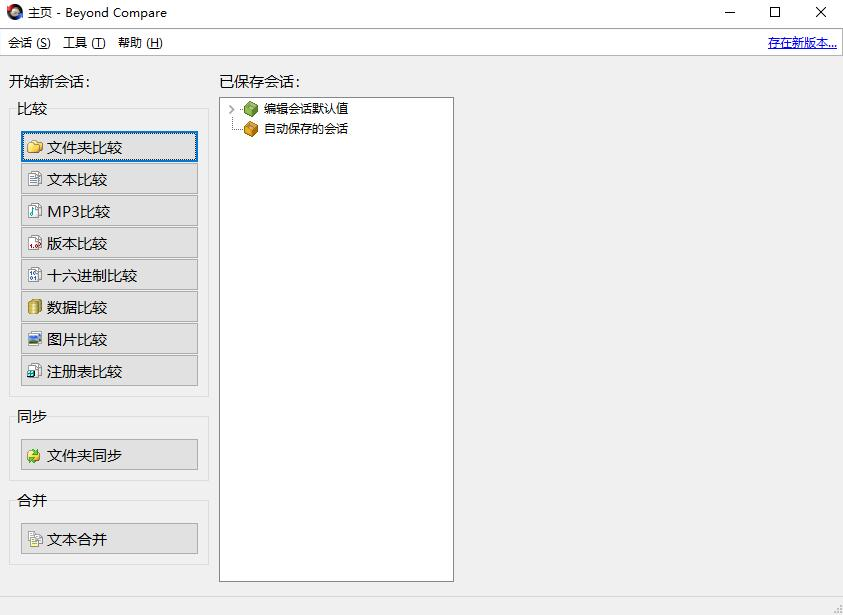Click the folder icon on 文件夹比较
843x615 pixels.
[34, 147]
